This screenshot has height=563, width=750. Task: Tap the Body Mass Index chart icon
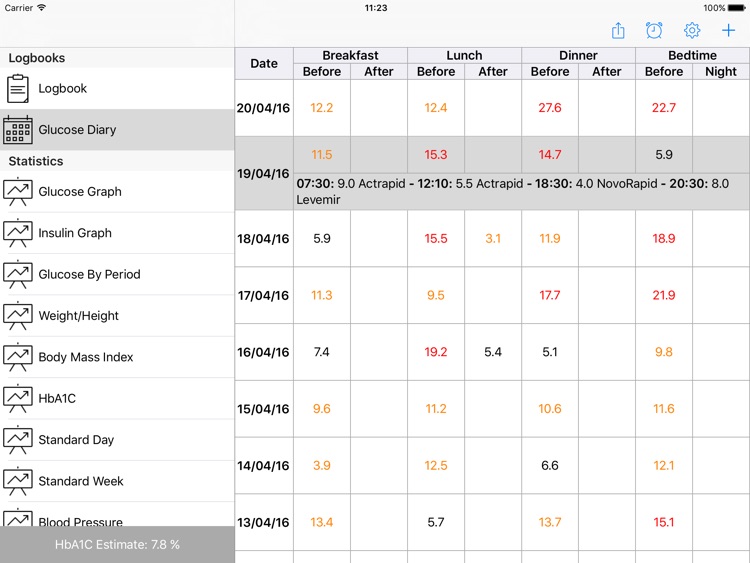[x=18, y=357]
